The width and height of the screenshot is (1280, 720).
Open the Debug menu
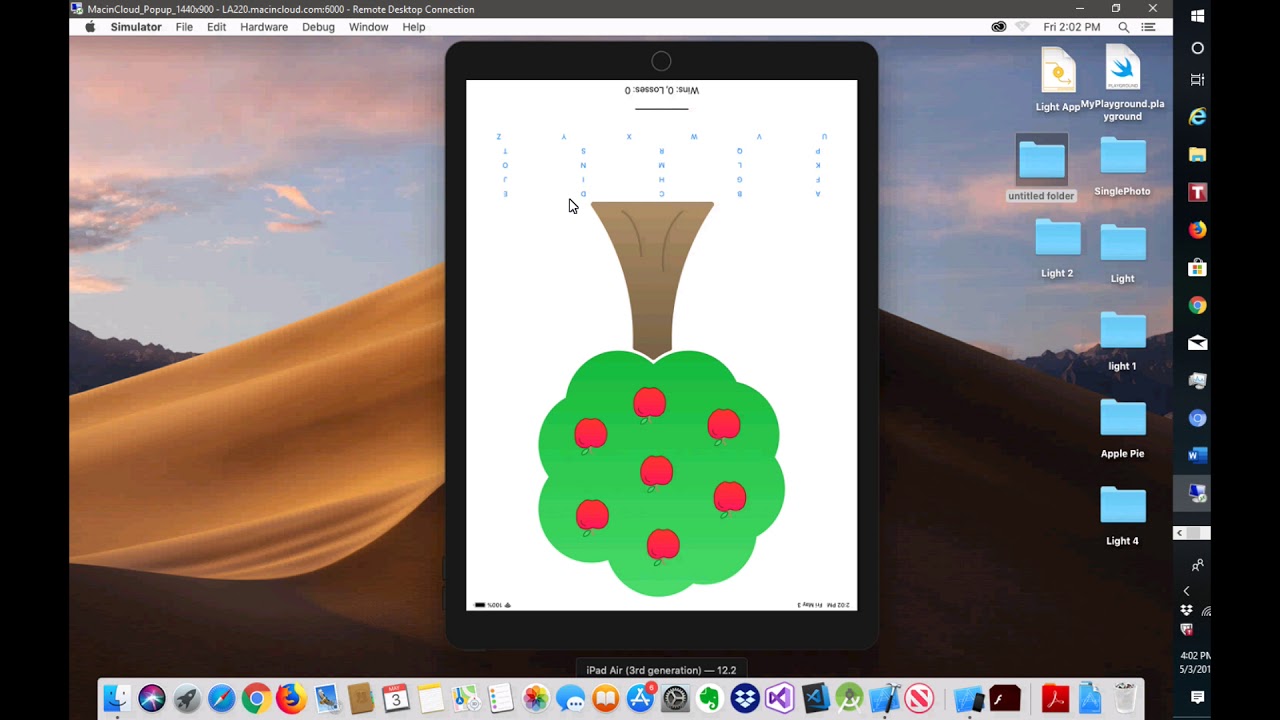click(318, 27)
